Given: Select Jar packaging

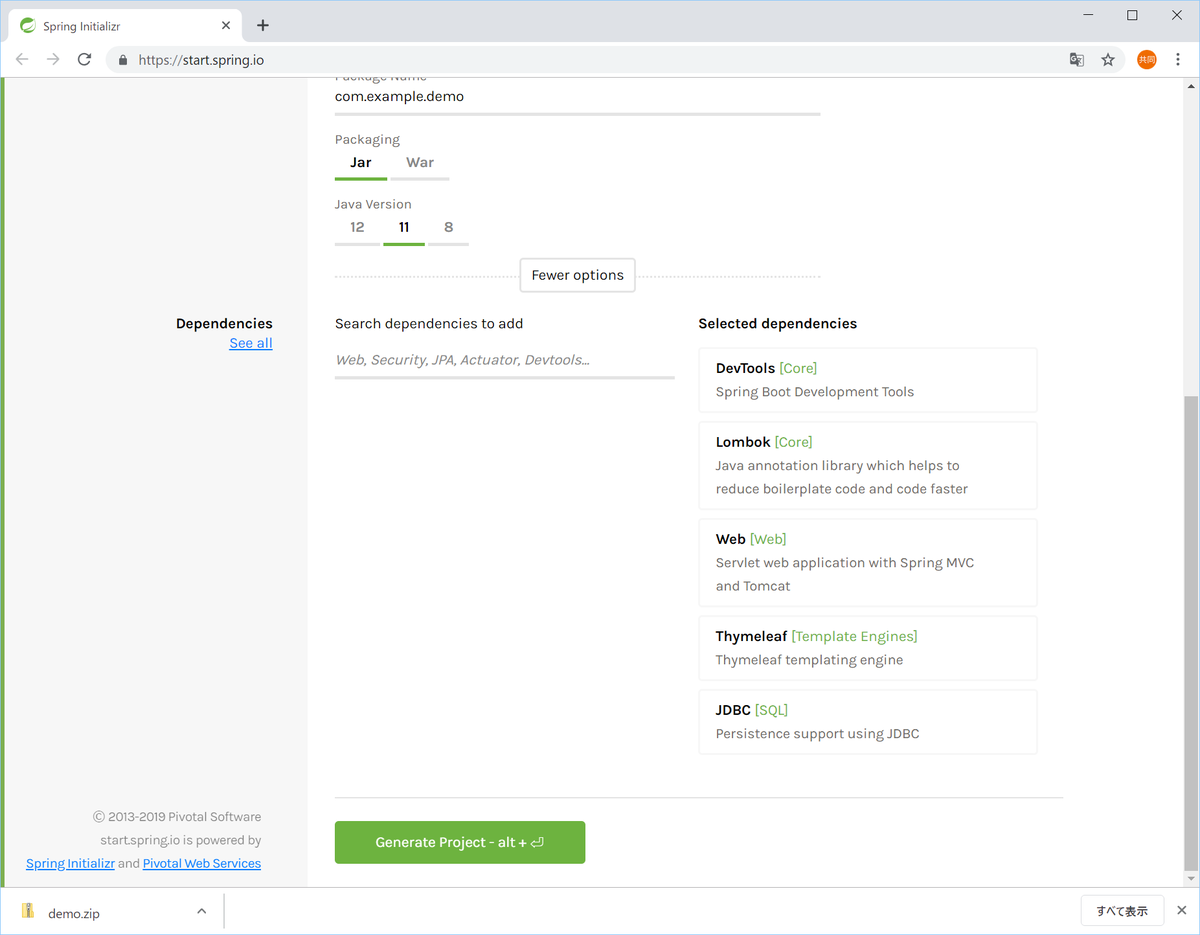Looking at the screenshot, I should (361, 163).
